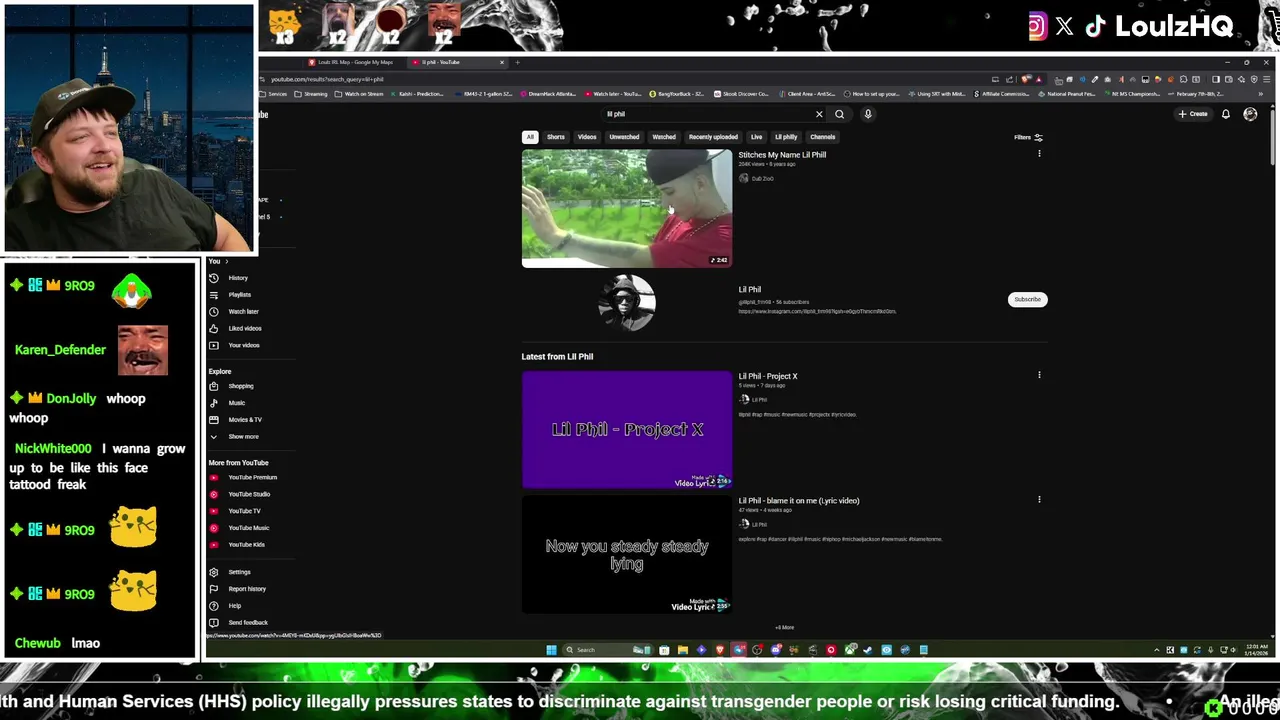Select the Unwatched filter chip
The width and height of the screenshot is (1280, 720).
click(x=624, y=137)
